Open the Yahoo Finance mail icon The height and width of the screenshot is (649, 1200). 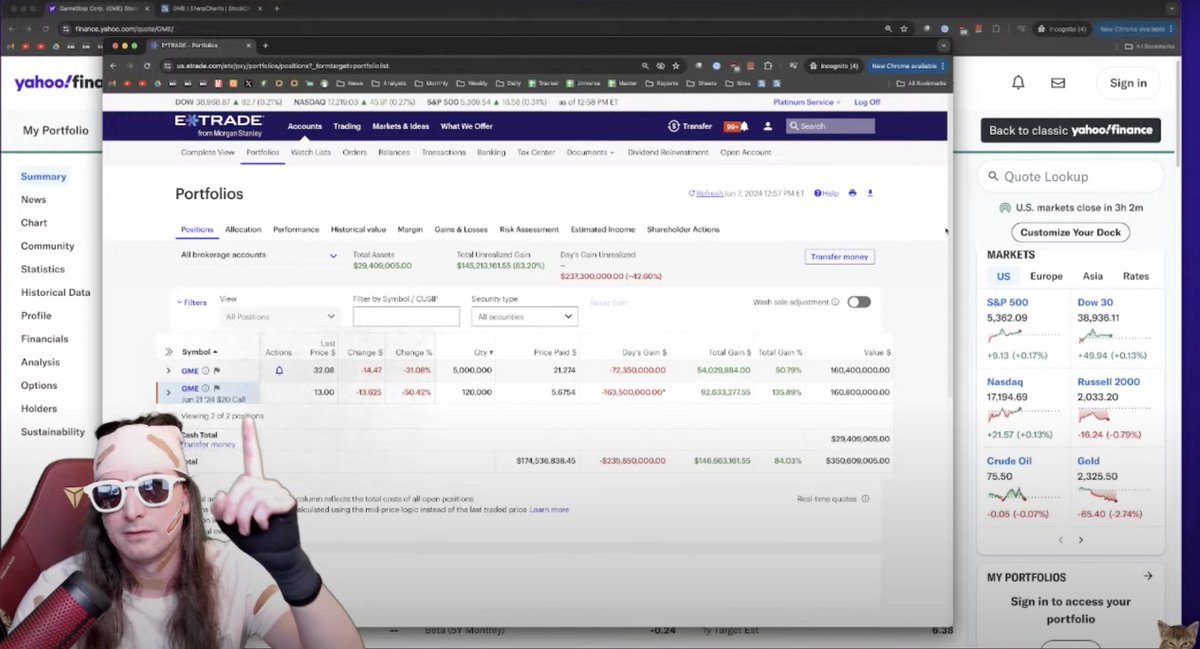(x=1058, y=83)
